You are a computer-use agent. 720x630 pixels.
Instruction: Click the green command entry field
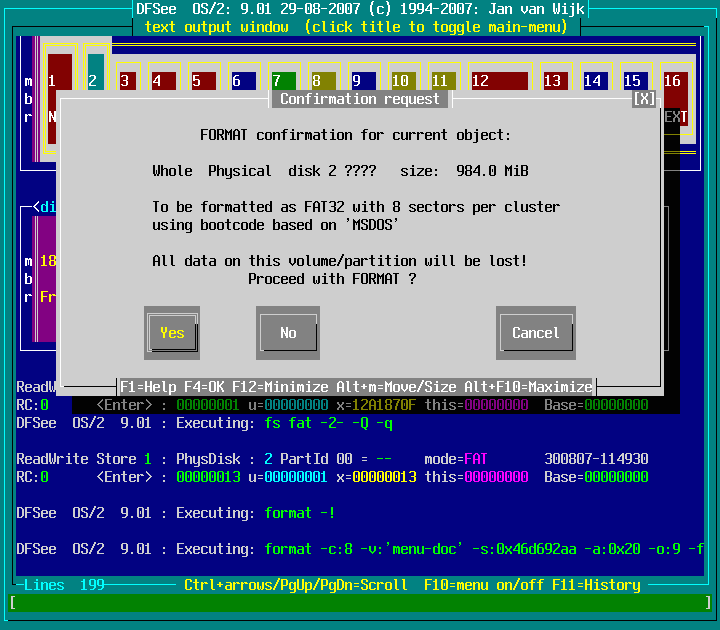pos(360,602)
